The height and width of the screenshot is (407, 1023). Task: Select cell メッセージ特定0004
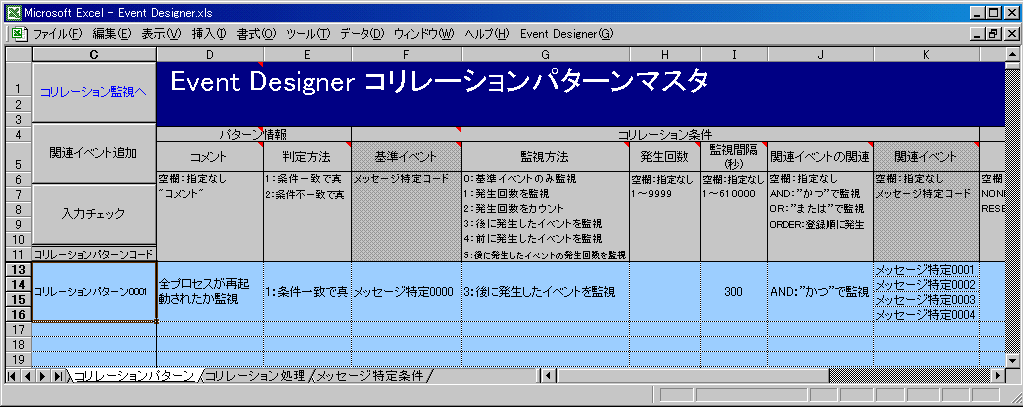(926, 315)
